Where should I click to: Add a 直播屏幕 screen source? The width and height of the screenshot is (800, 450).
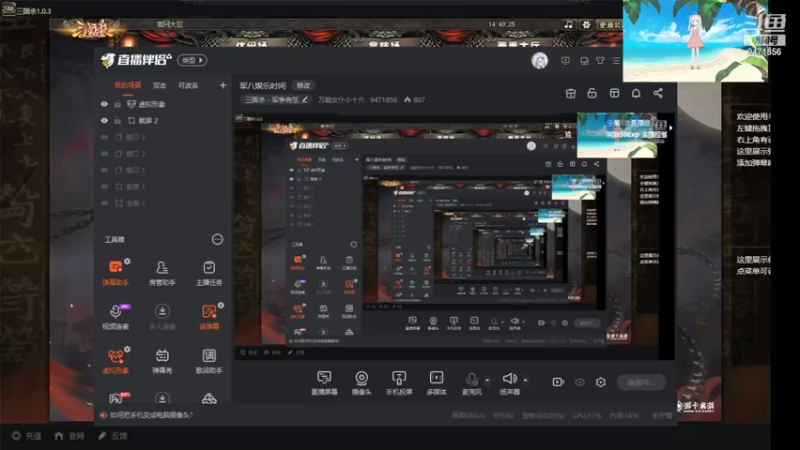(324, 383)
